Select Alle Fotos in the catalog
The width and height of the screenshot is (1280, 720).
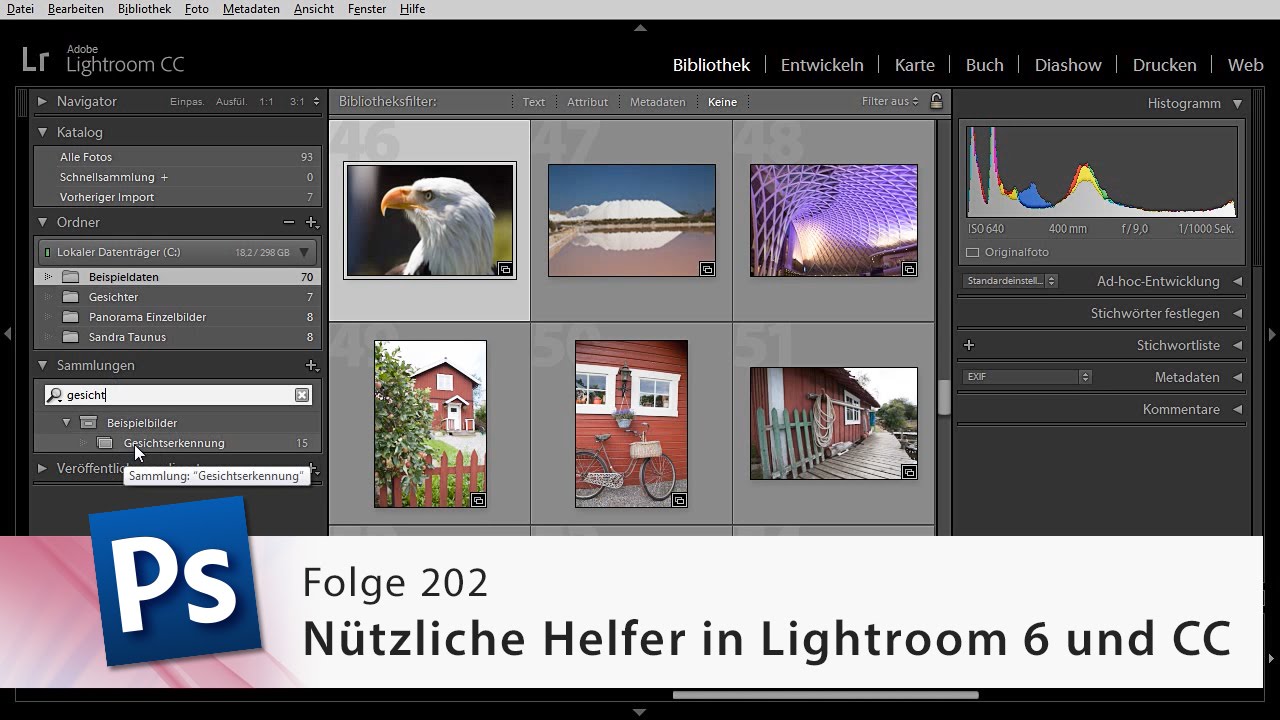click(176, 157)
